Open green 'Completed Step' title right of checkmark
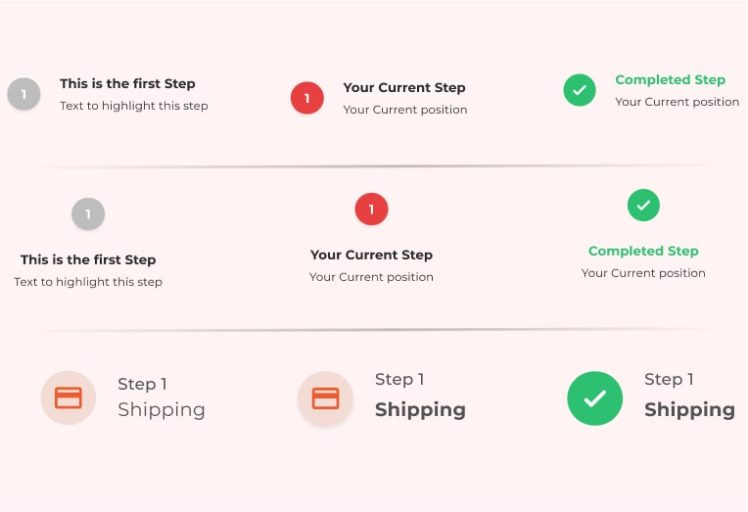 [x=670, y=80]
